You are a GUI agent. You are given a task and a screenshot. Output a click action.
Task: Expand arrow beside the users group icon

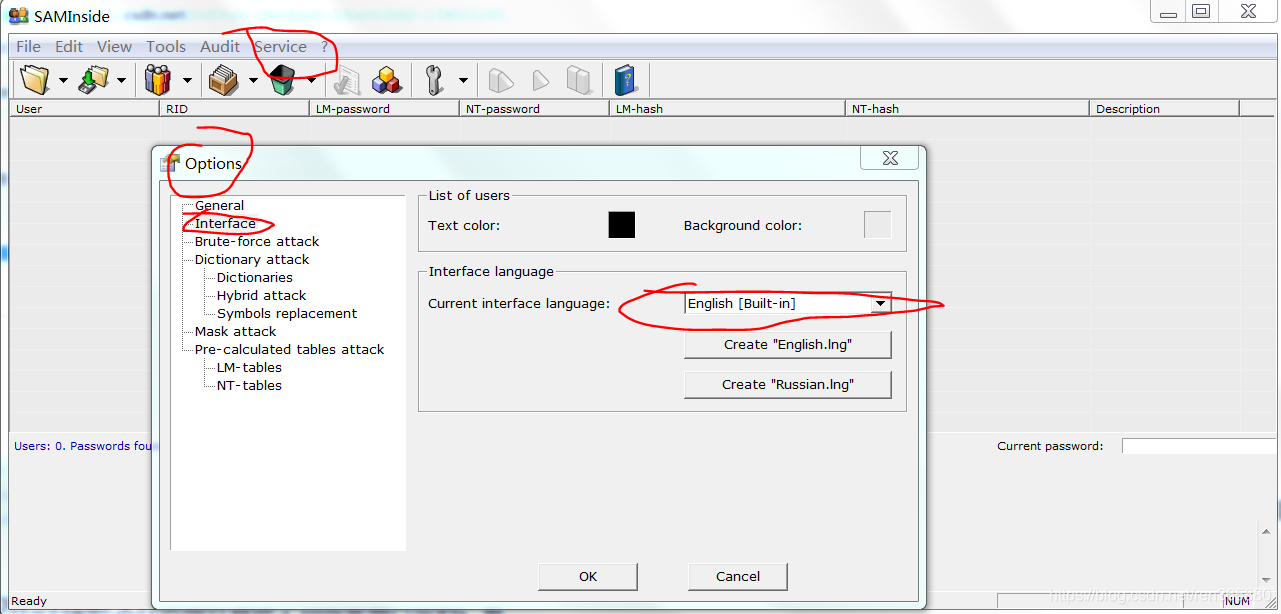point(187,81)
